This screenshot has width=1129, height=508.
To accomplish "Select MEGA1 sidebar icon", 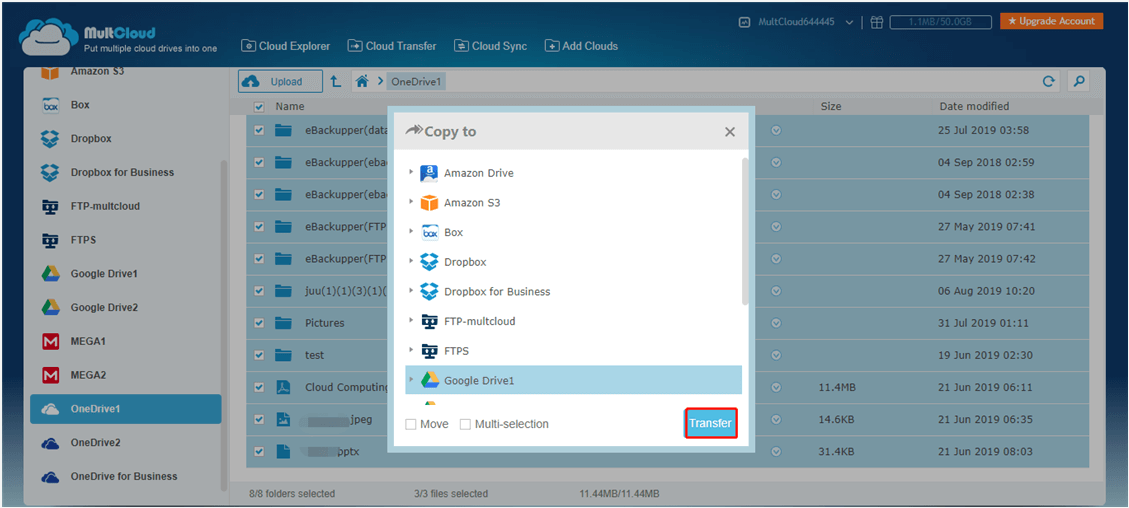I will pos(50,342).
